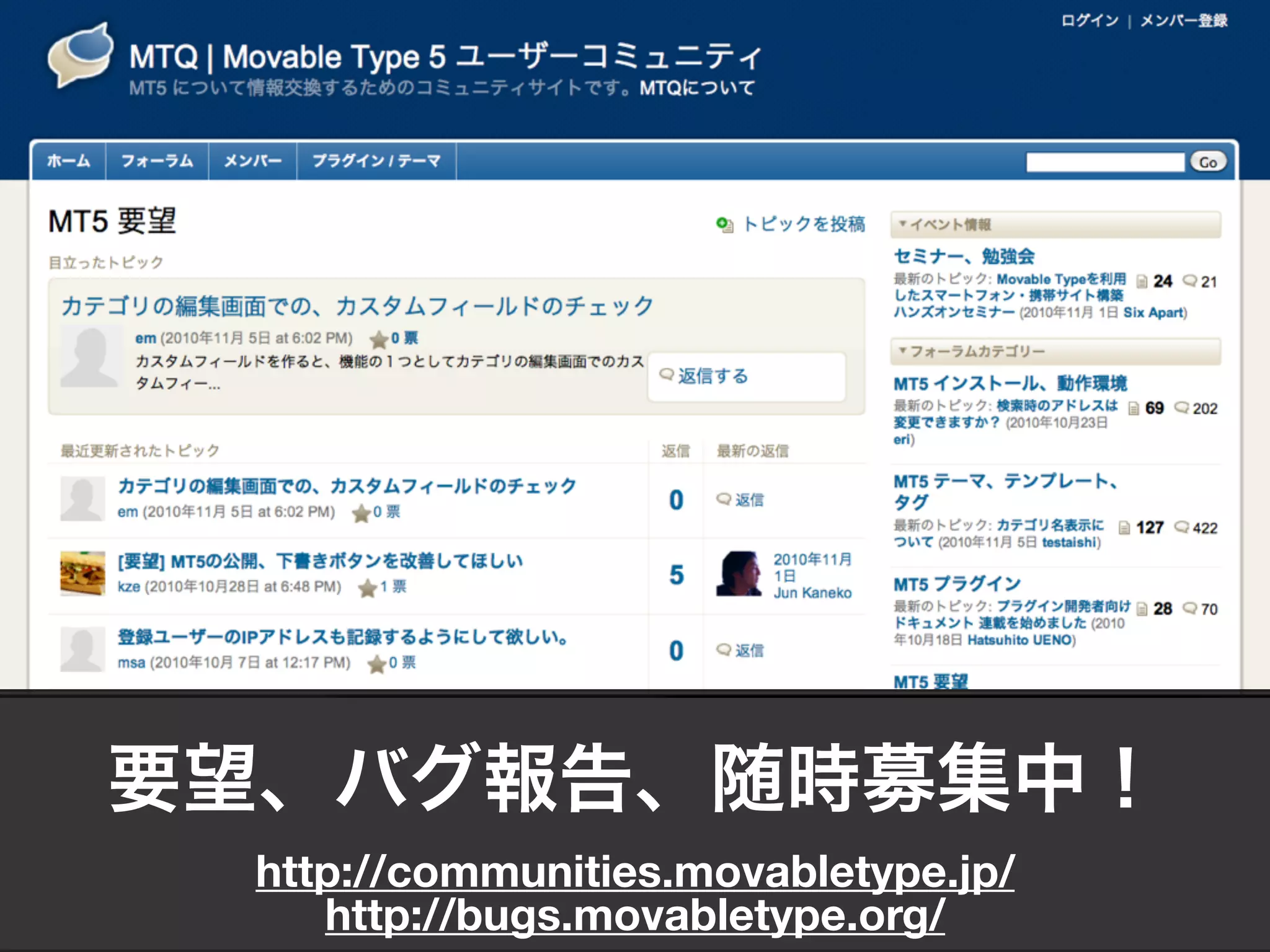The width and height of the screenshot is (1270, 952).
Task: Open the ログイン link
Action: click(1090, 20)
